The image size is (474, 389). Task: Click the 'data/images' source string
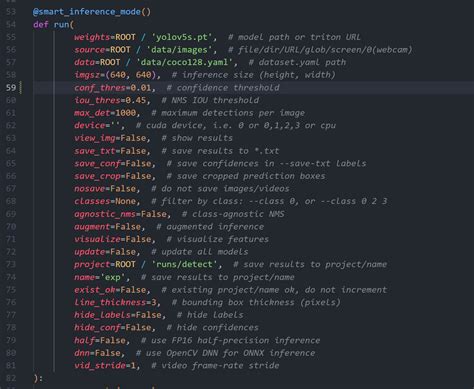179,50
